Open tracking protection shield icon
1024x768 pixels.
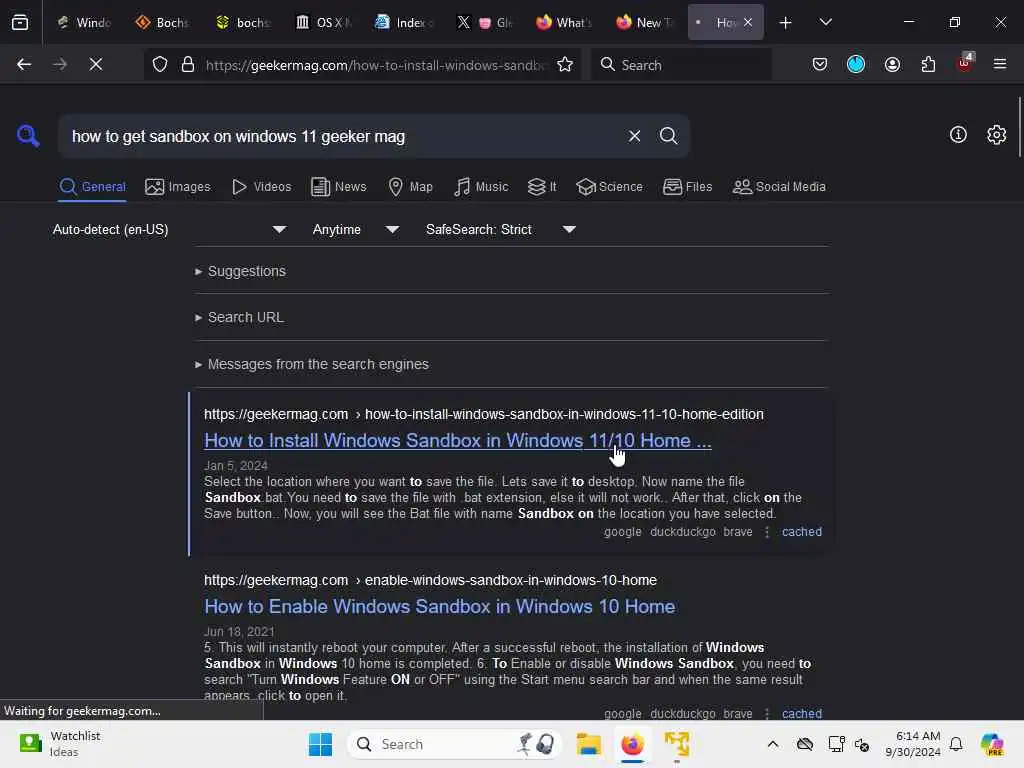click(160, 65)
